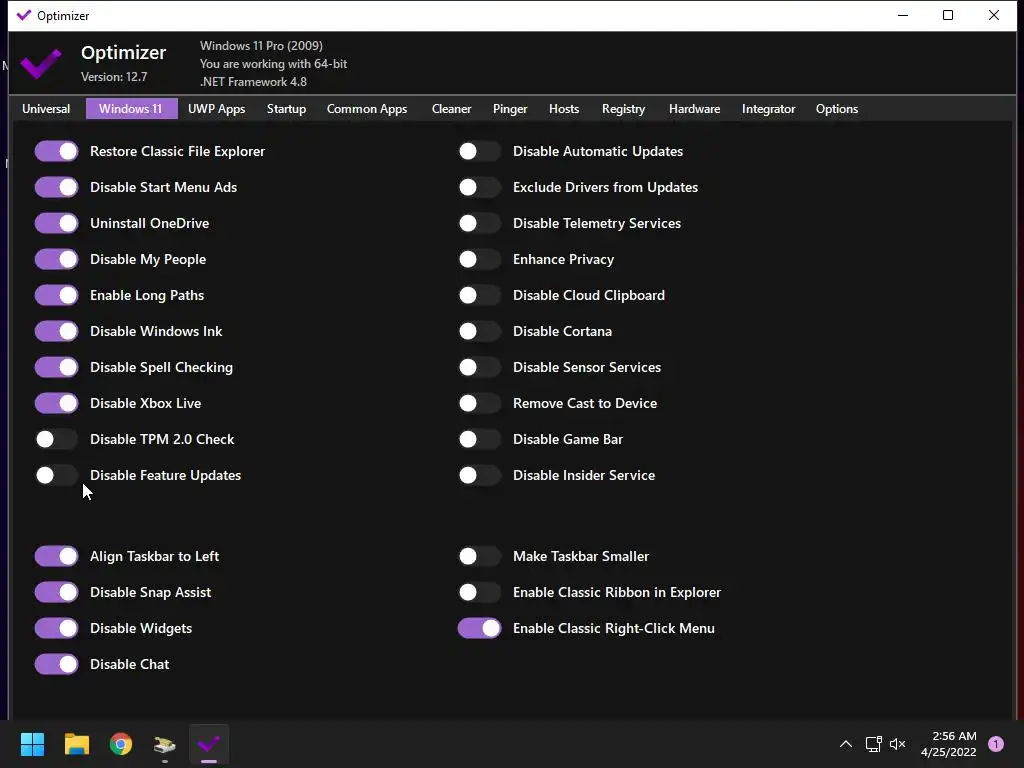Enable Disable Telemetry Services switch

click(479, 223)
